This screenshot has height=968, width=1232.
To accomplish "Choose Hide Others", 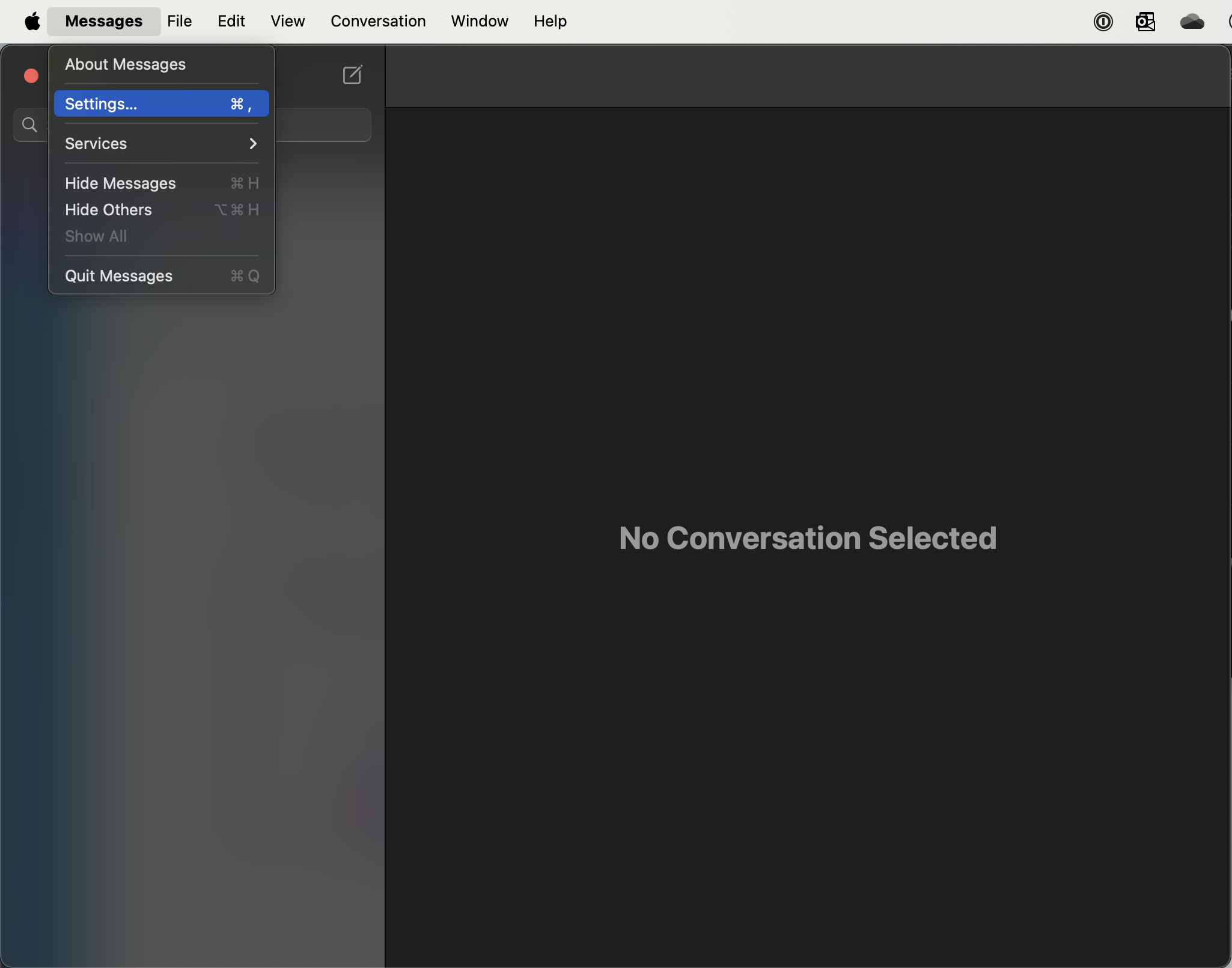I will point(162,210).
